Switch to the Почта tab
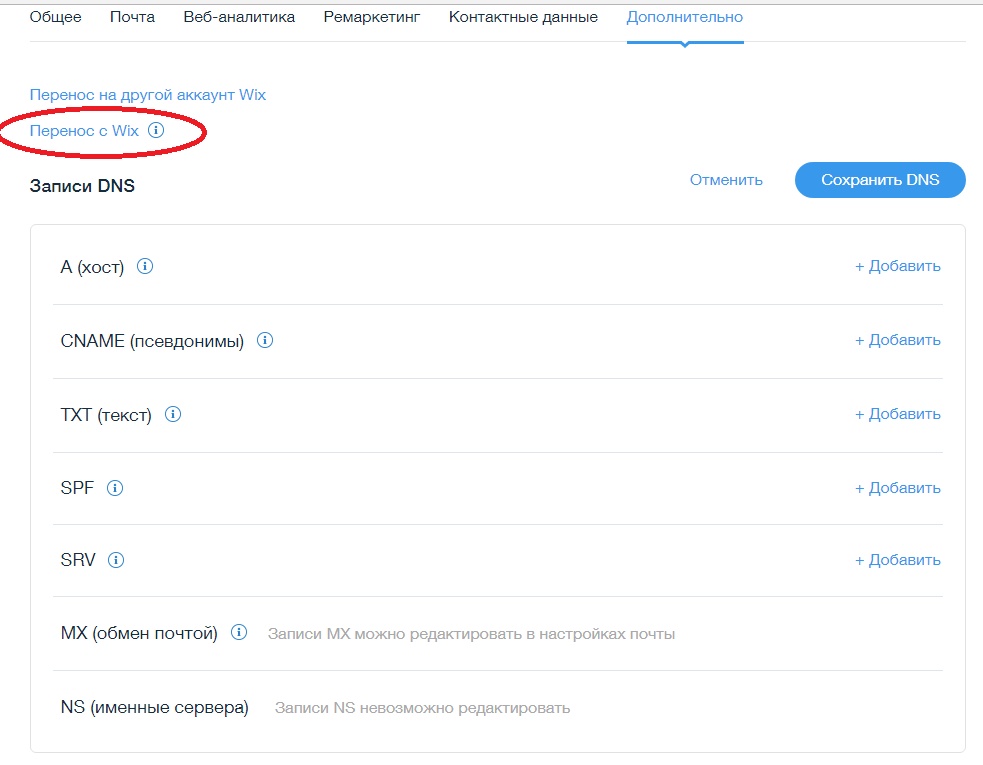983x765 pixels. tap(132, 17)
